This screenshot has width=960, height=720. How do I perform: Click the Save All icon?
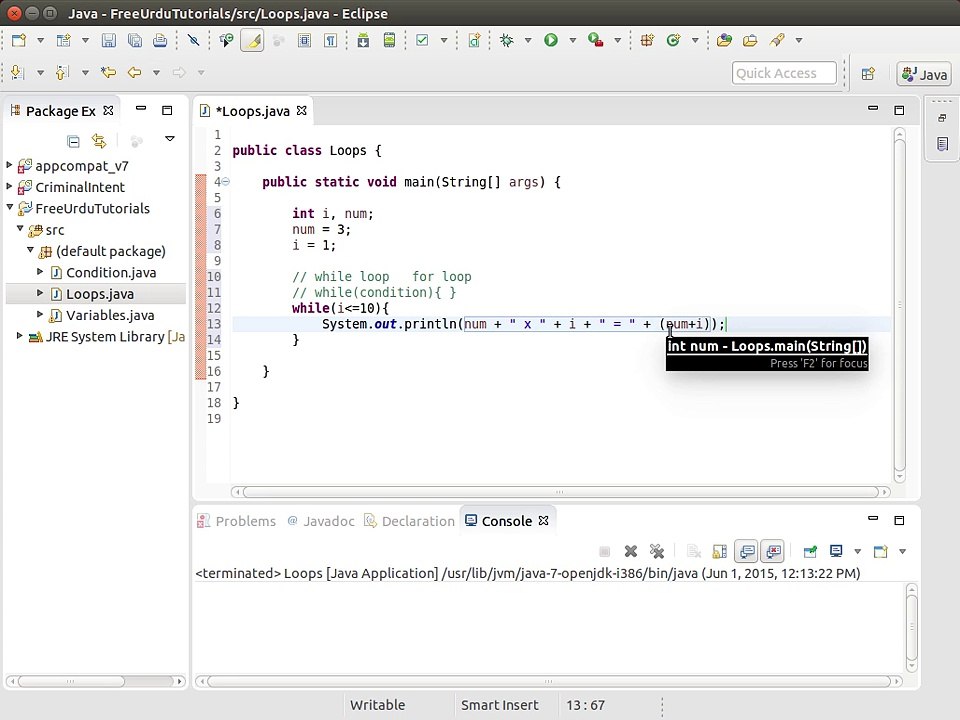(x=135, y=40)
